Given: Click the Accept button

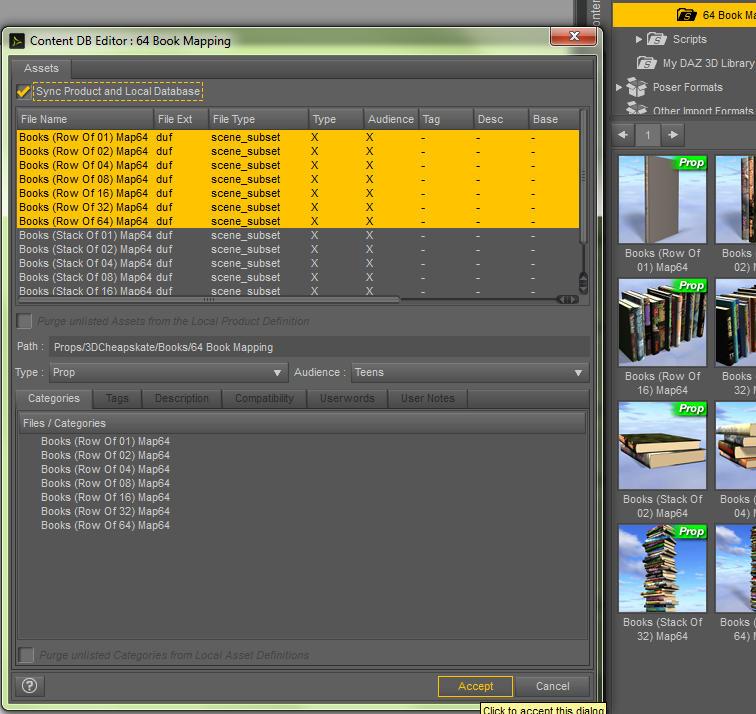Looking at the screenshot, I should (475, 686).
